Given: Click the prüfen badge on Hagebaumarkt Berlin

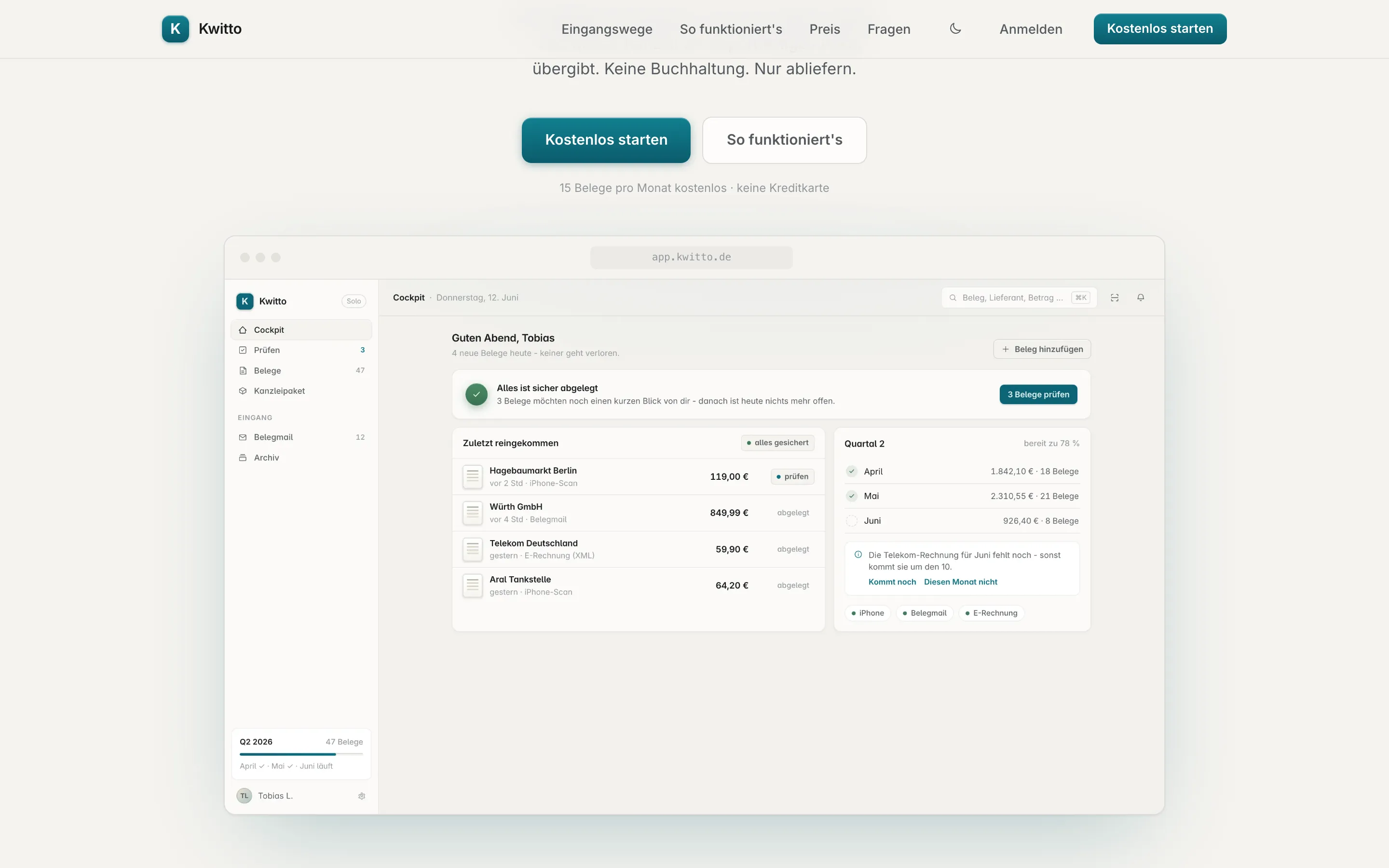Looking at the screenshot, I should tap(792, 476).
